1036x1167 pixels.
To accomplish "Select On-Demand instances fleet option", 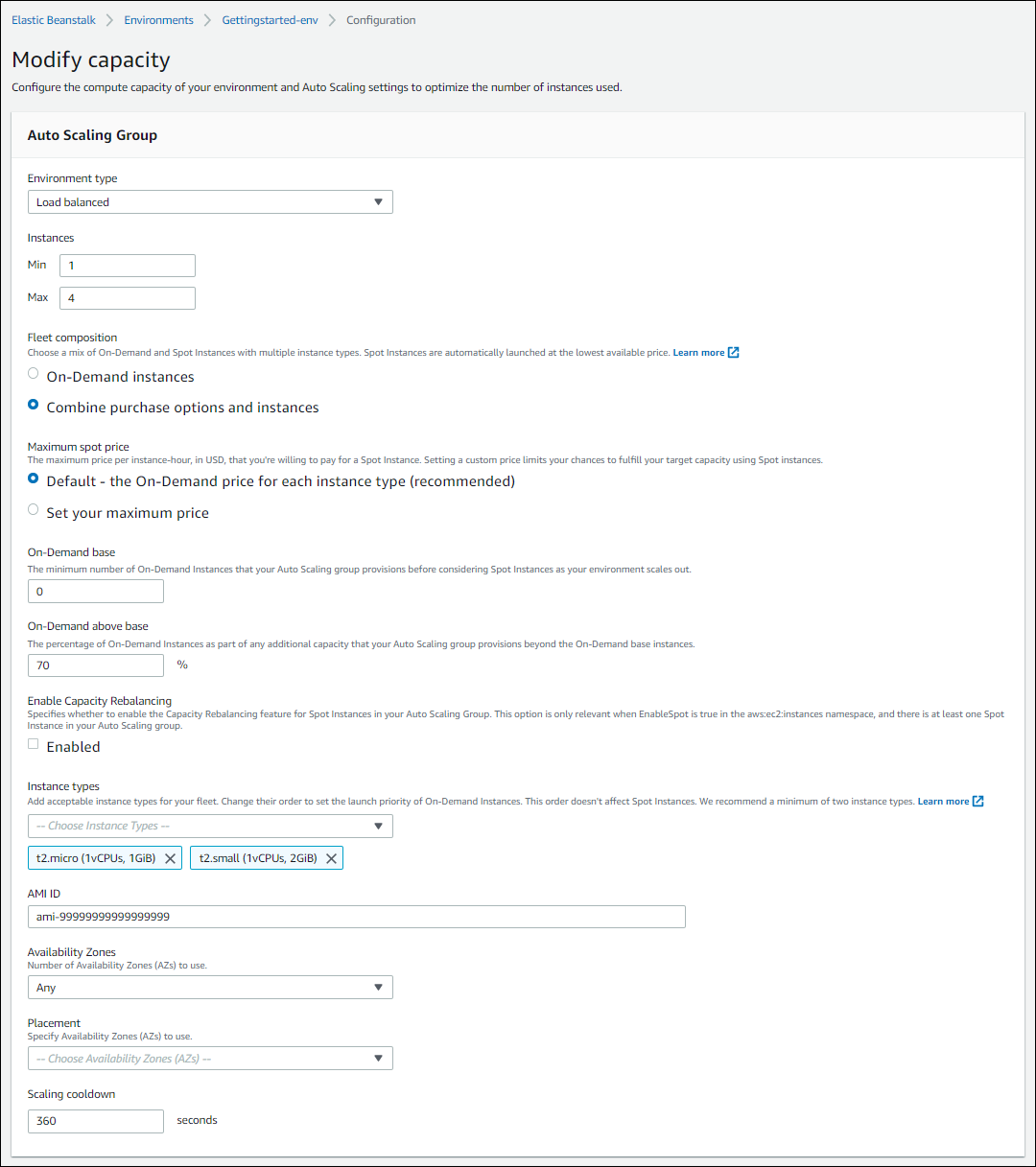I will (x=34, y=374).
